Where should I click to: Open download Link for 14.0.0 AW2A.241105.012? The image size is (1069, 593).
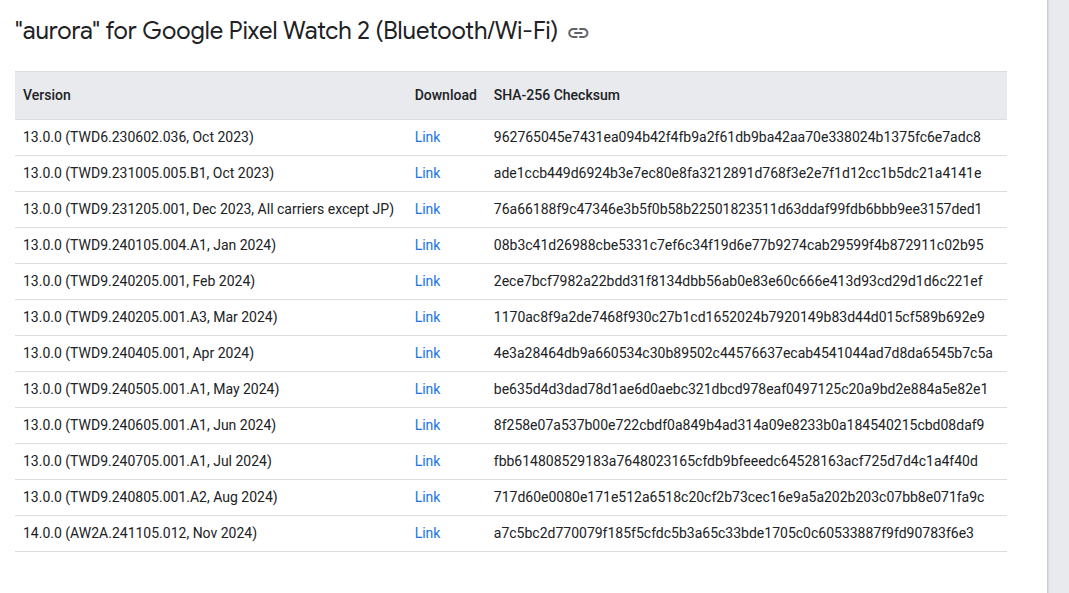pos(427,533)
